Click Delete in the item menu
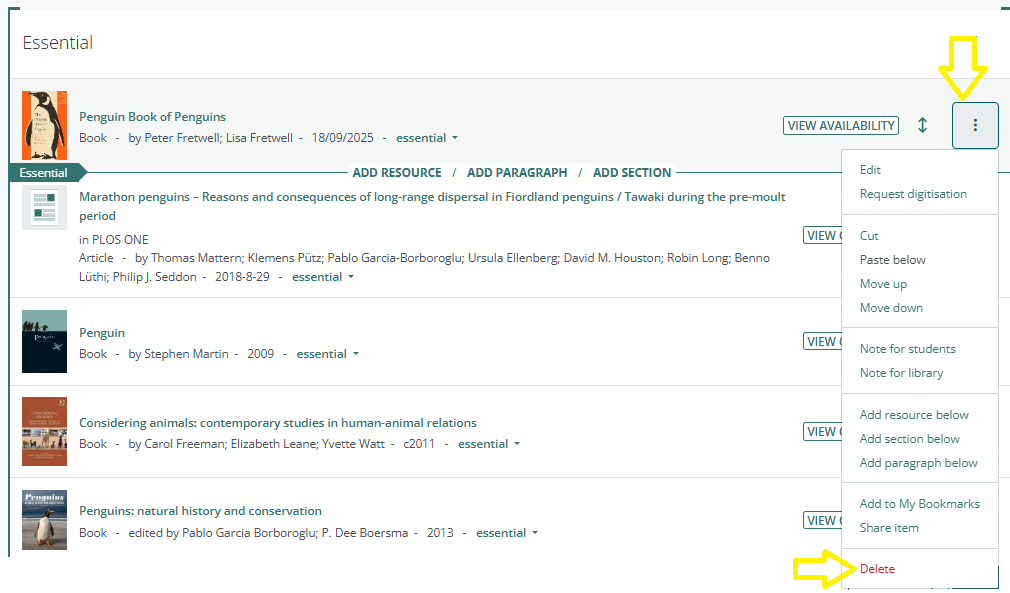Image resolution: width=1010 pixels, height=593 pixels. [x=876, y=568]
